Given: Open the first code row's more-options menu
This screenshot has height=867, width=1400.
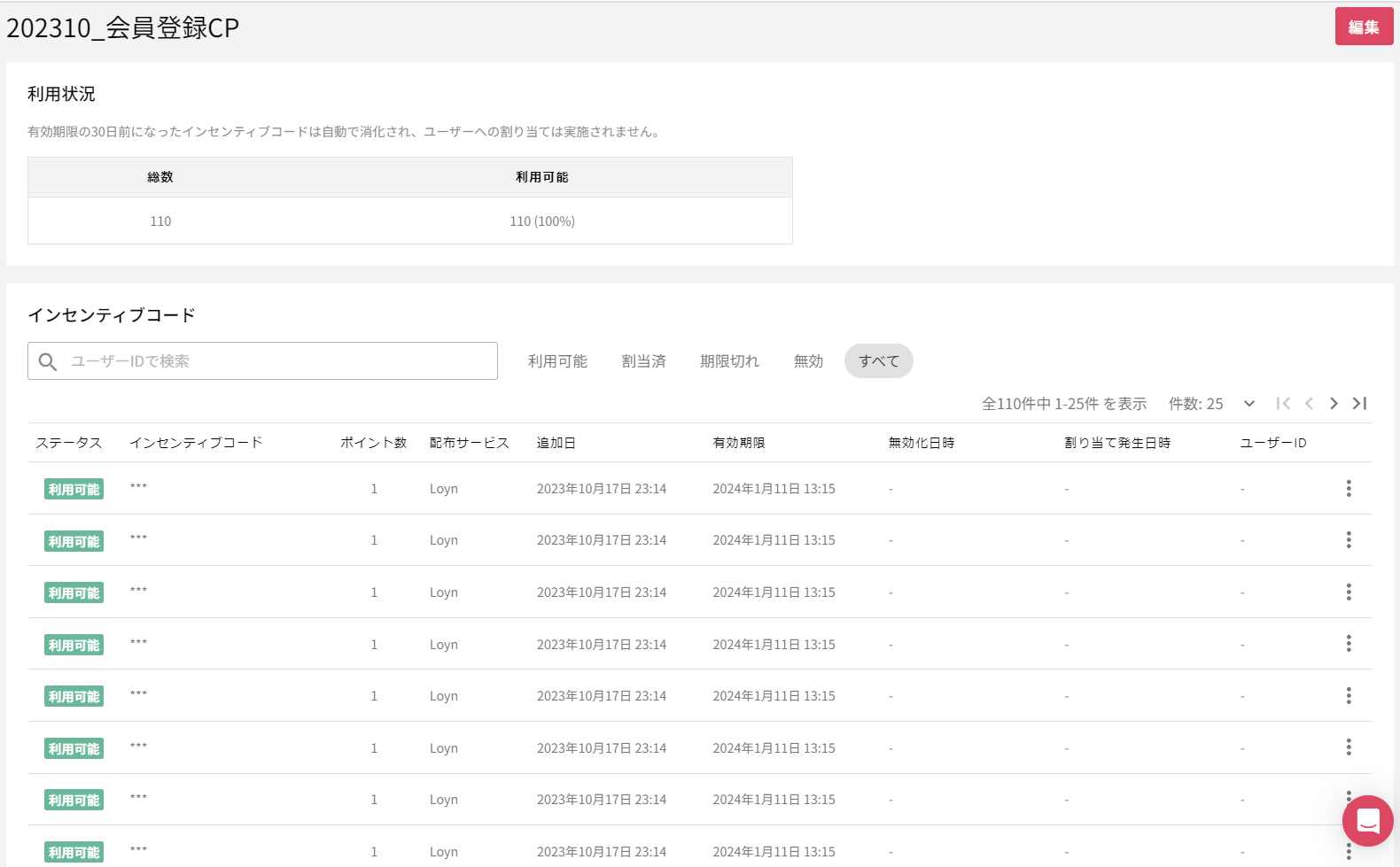Looking at the screenshot, I should pos(1349,488).
